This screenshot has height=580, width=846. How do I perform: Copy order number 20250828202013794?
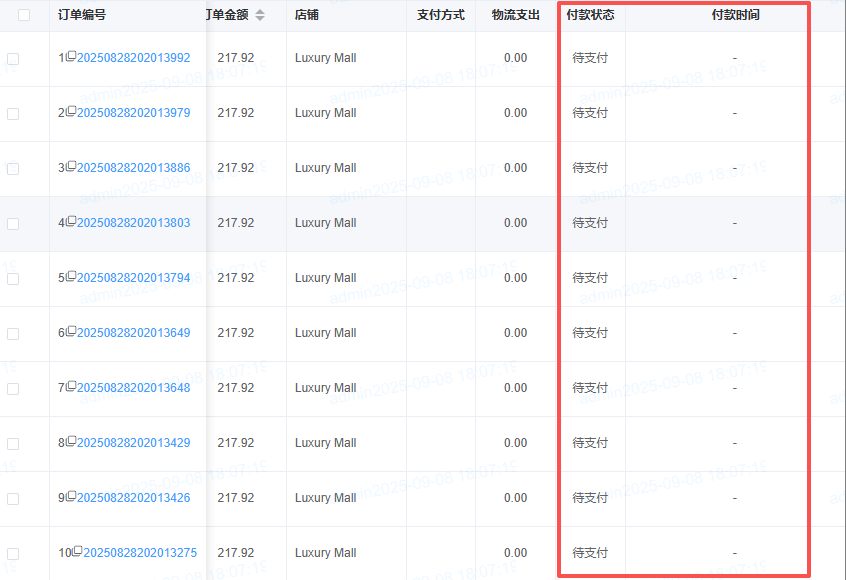[71, 277]
